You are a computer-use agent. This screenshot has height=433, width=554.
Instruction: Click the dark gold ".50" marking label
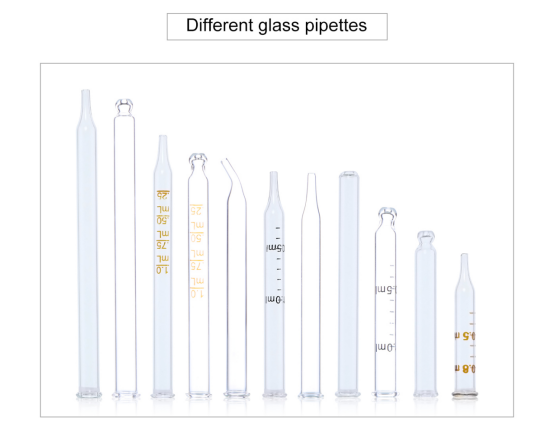tap(163, 220)
